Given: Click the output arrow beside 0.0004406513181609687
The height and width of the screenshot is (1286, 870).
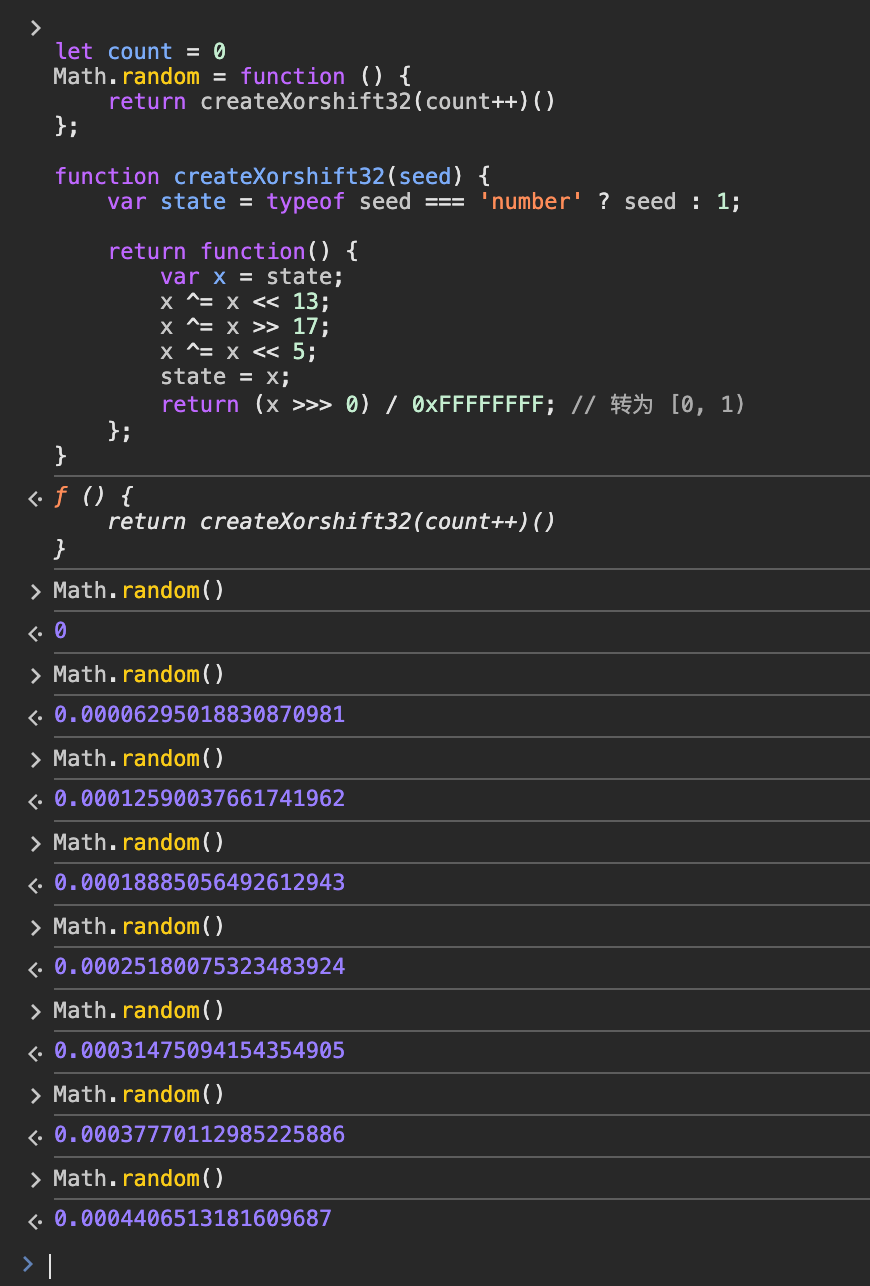Looking at the screenshot, I should [35, 1220].
